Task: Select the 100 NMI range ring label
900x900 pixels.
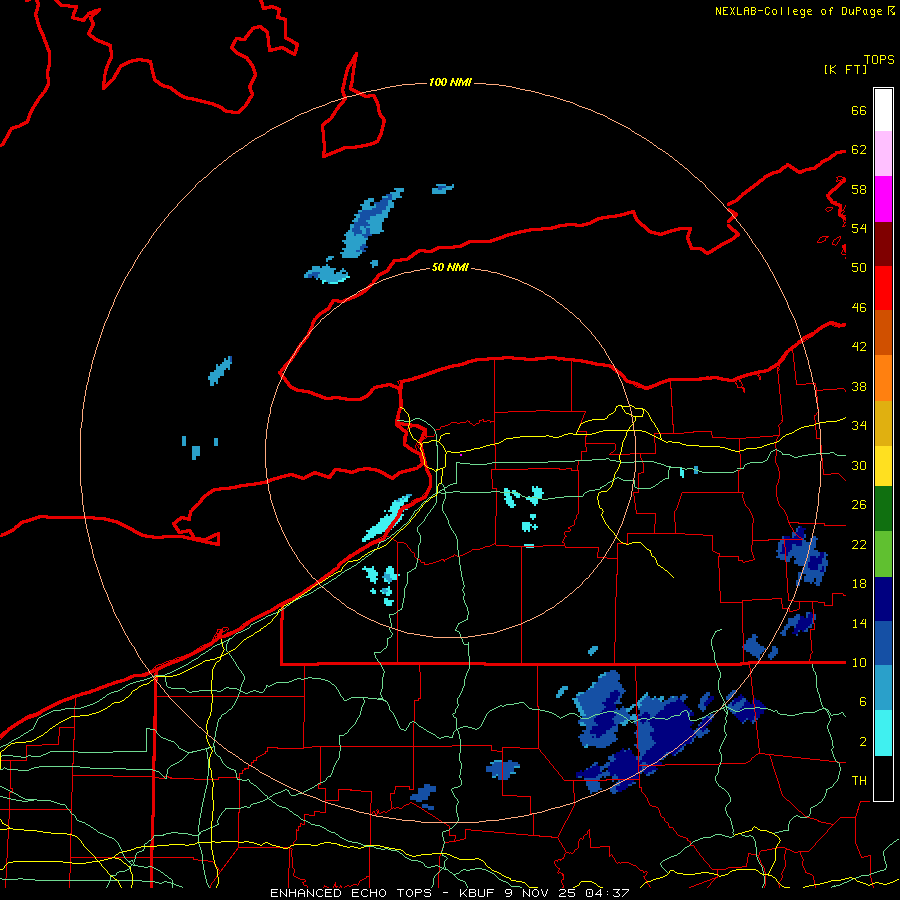Action: (450, 82)
